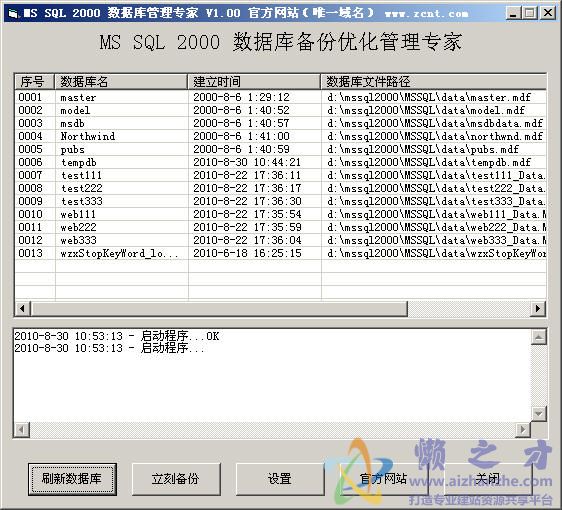Click log panel scroll left arrow

pos(22,429)
